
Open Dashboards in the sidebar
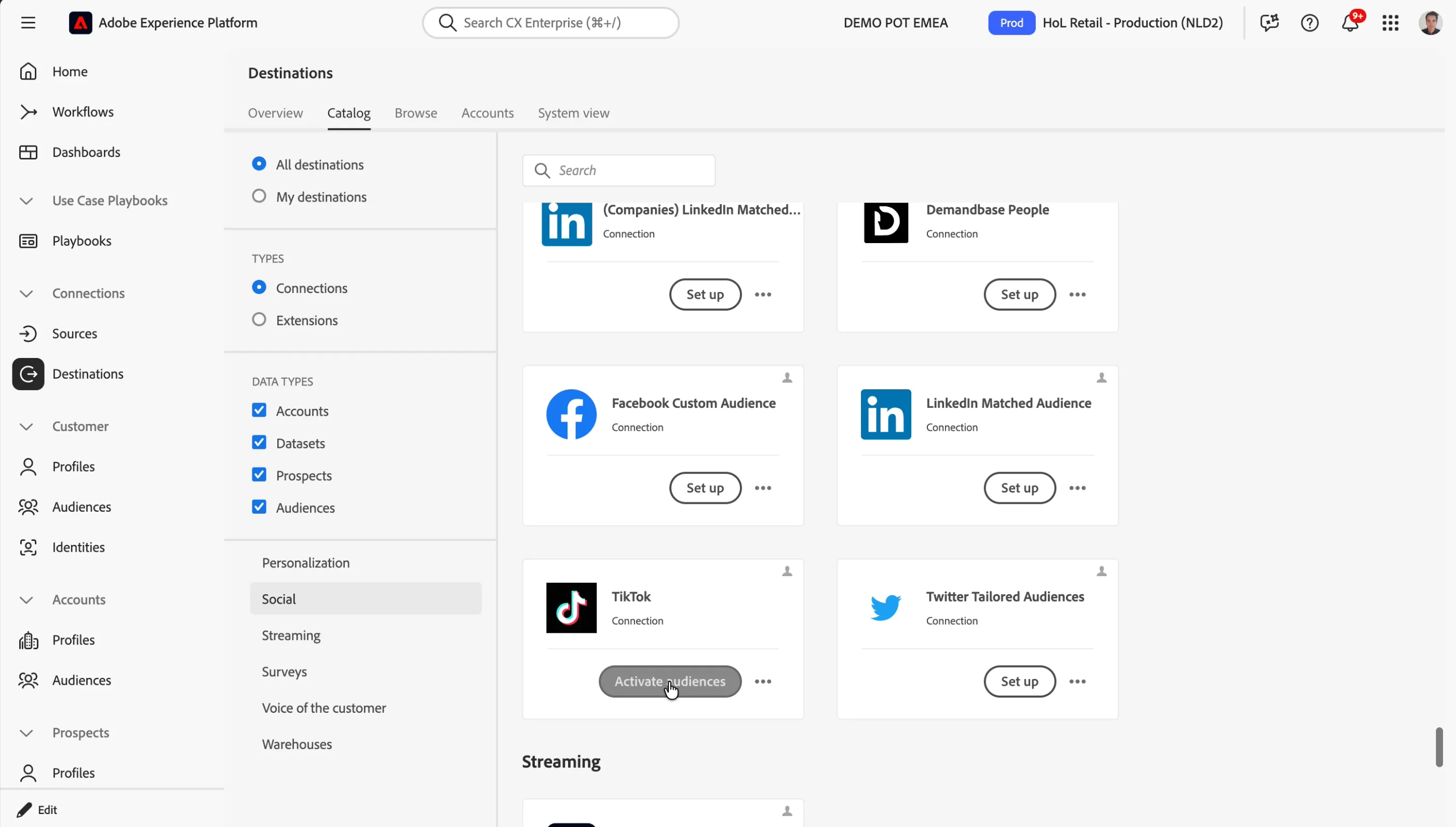click(x=86, y=152)
